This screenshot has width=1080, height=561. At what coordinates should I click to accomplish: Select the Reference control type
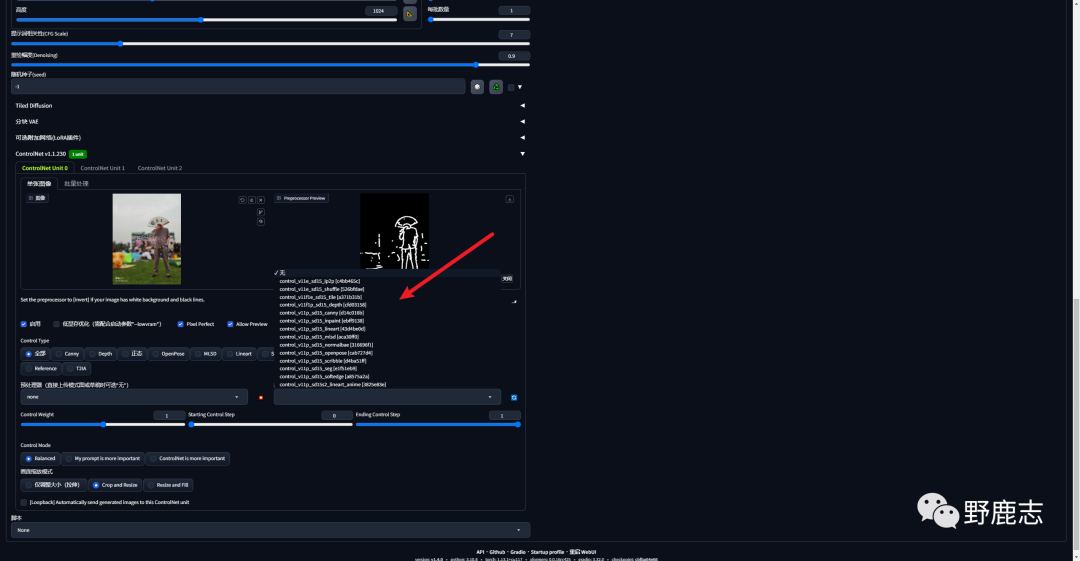[x=41, y=369]
